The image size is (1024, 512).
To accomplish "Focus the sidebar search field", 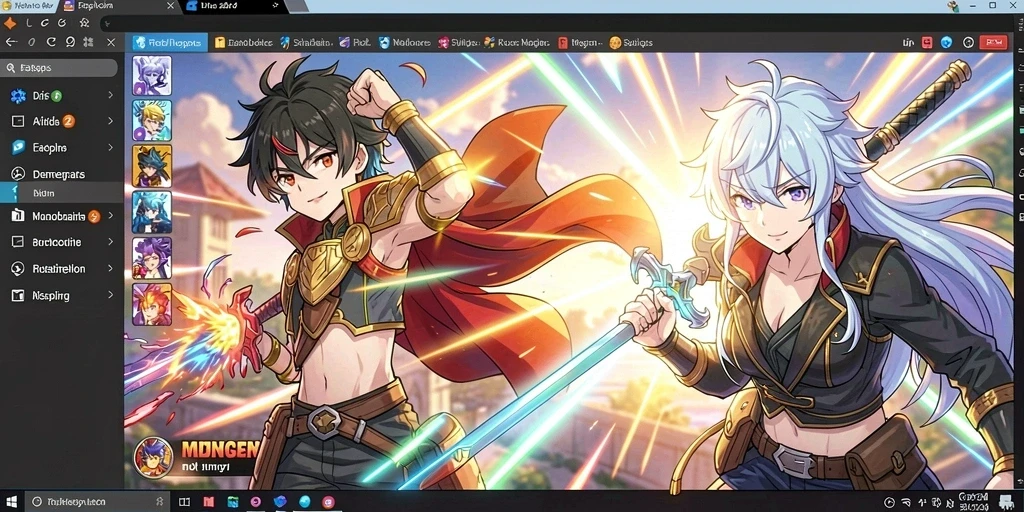I will click(59, 67).
